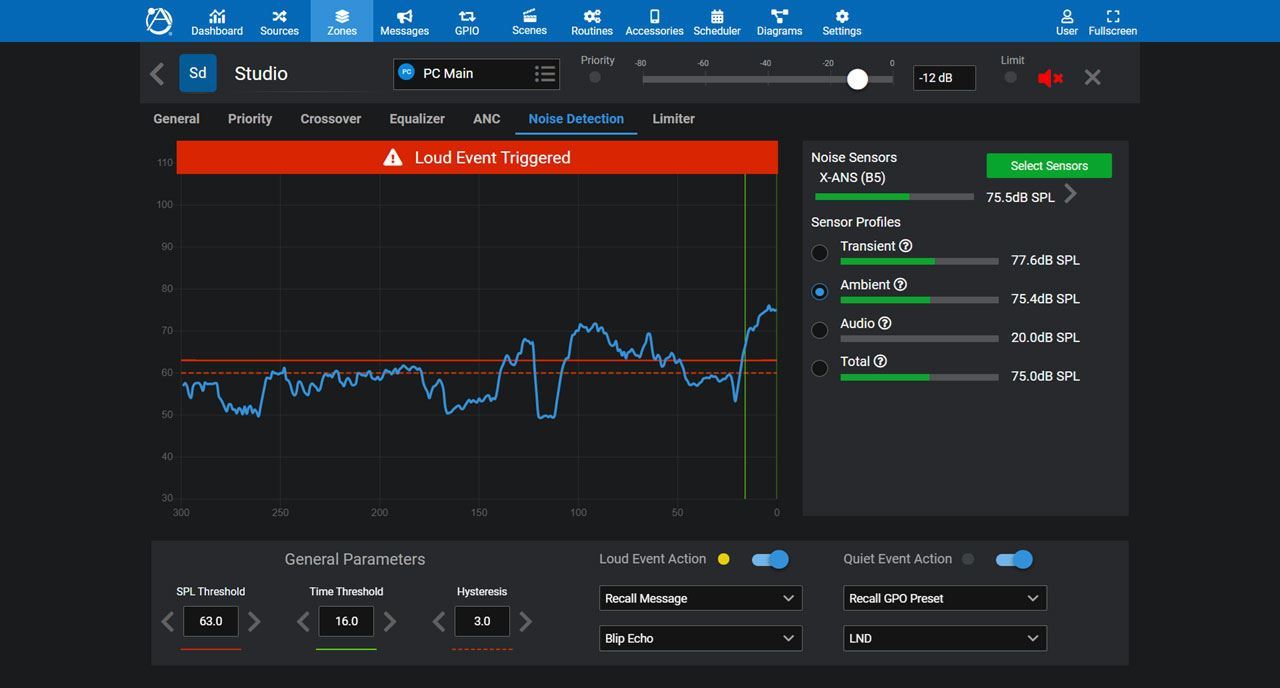Change the Blip Echo message selection

[x=700, y=638]
